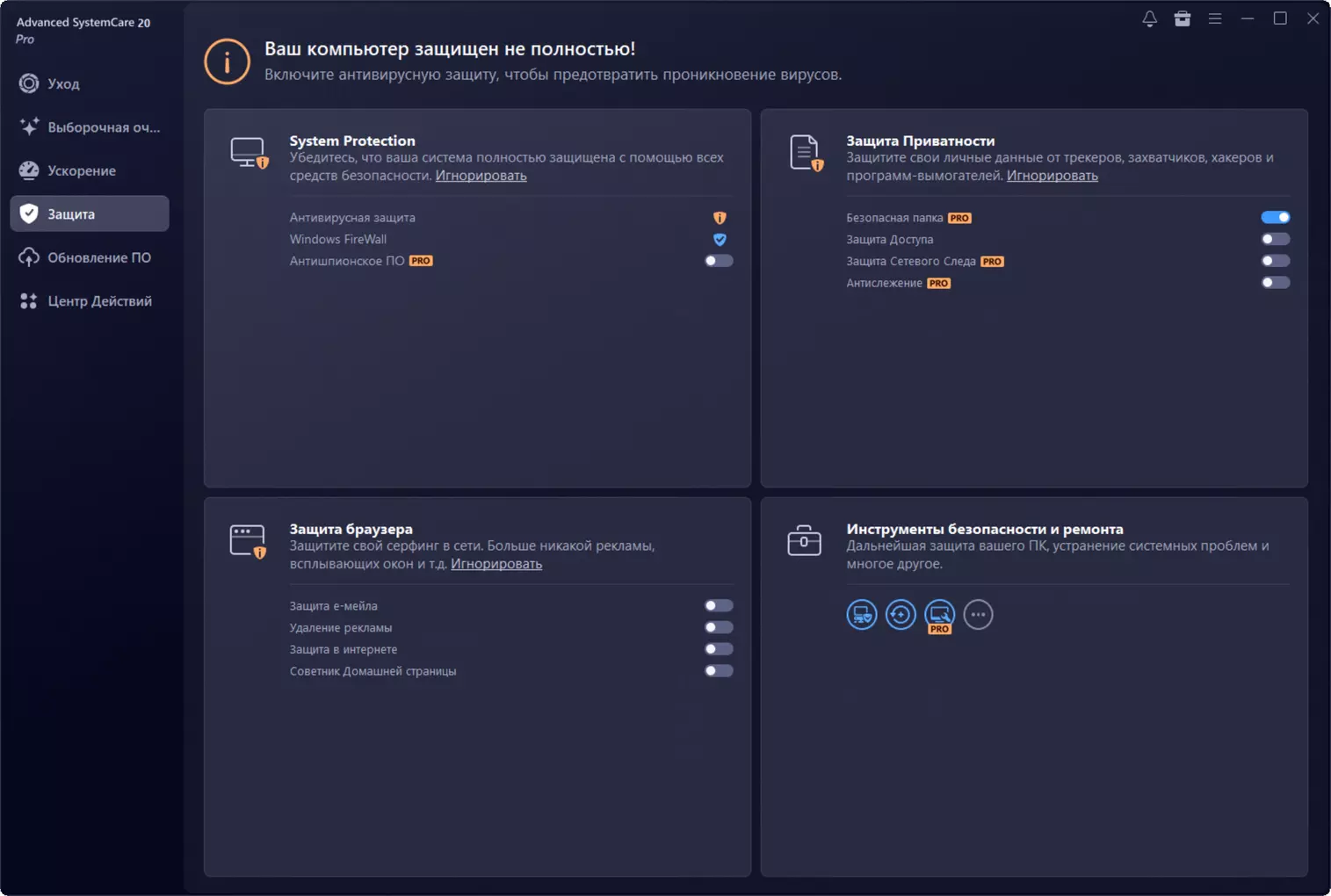Click the Advanced SystemCare 20 Pro title
The image size is (1331, 896).
83,30
